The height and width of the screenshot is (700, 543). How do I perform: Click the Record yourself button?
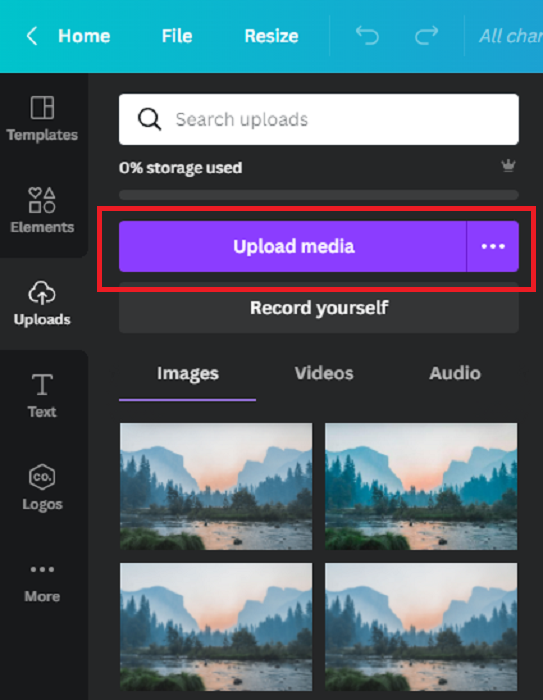[x=319, y=308]
